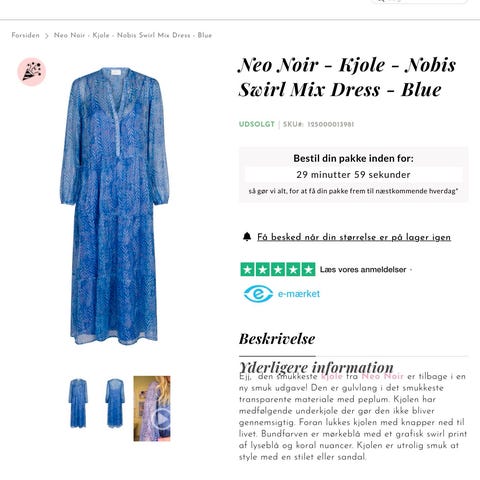This screenshot has width=480, height=480.
Task: Select the first dress thumbnail image
Action: pyautogui.click(x=78, y=403)
